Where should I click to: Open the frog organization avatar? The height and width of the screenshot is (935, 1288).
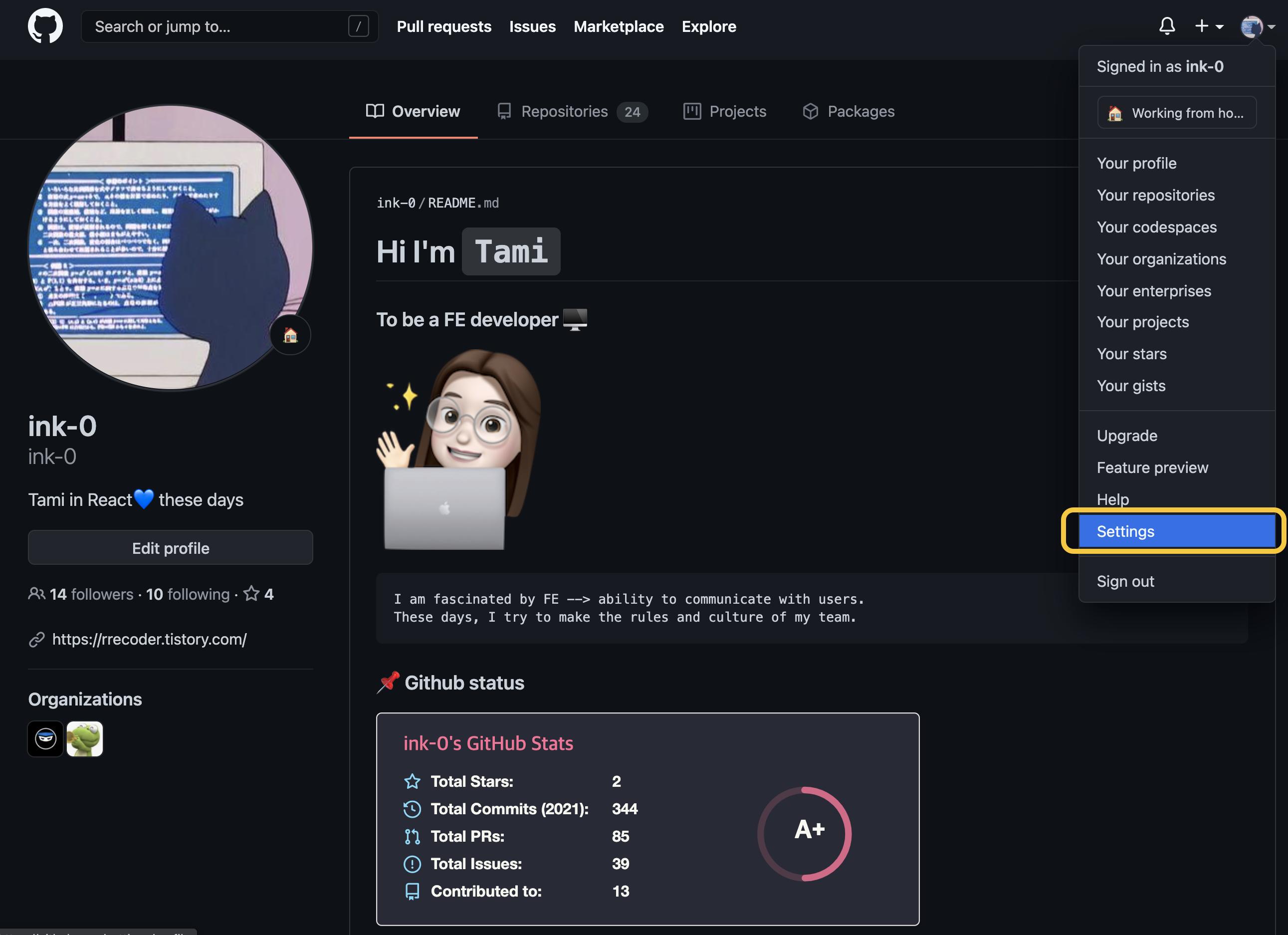[x=85, y=738]
